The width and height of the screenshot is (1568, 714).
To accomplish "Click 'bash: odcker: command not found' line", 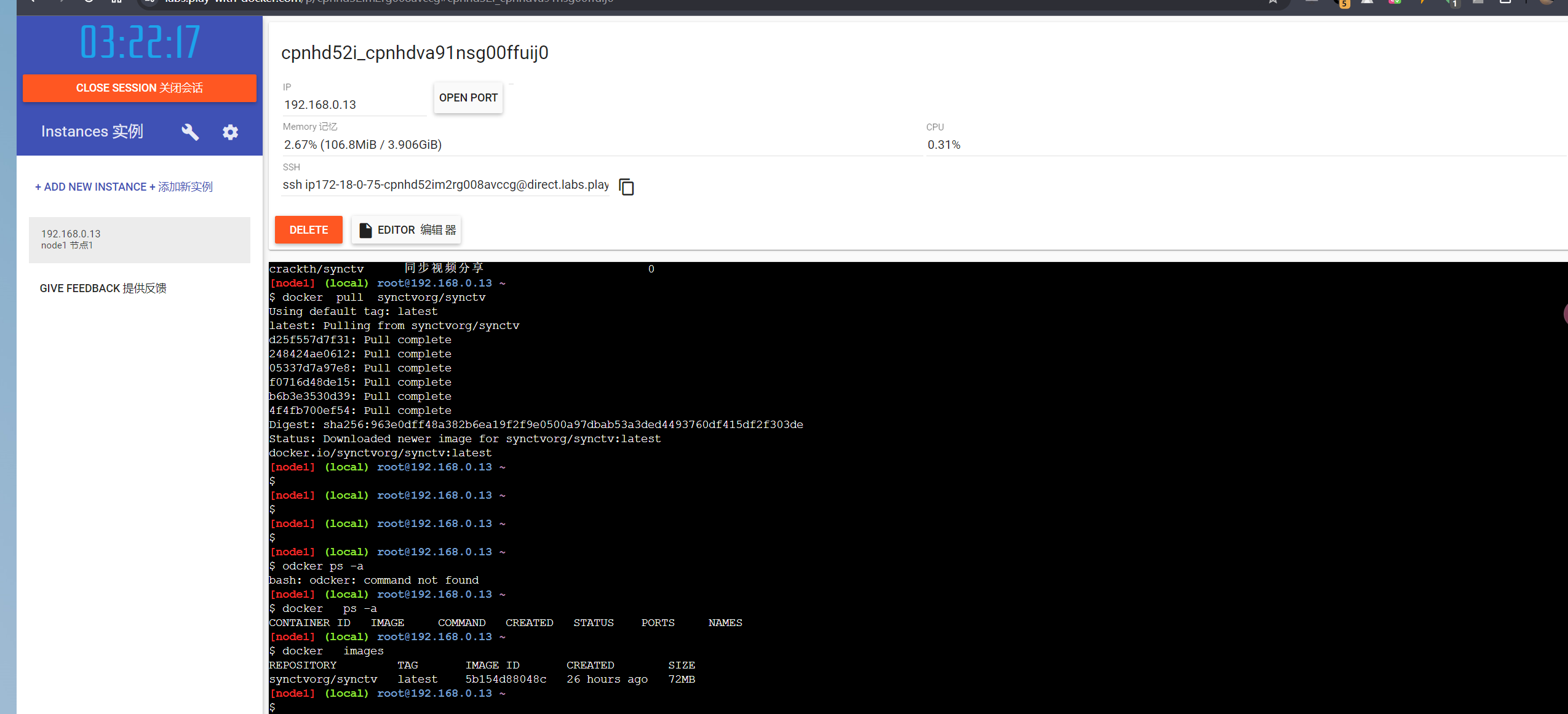I will tap(374, 580).
